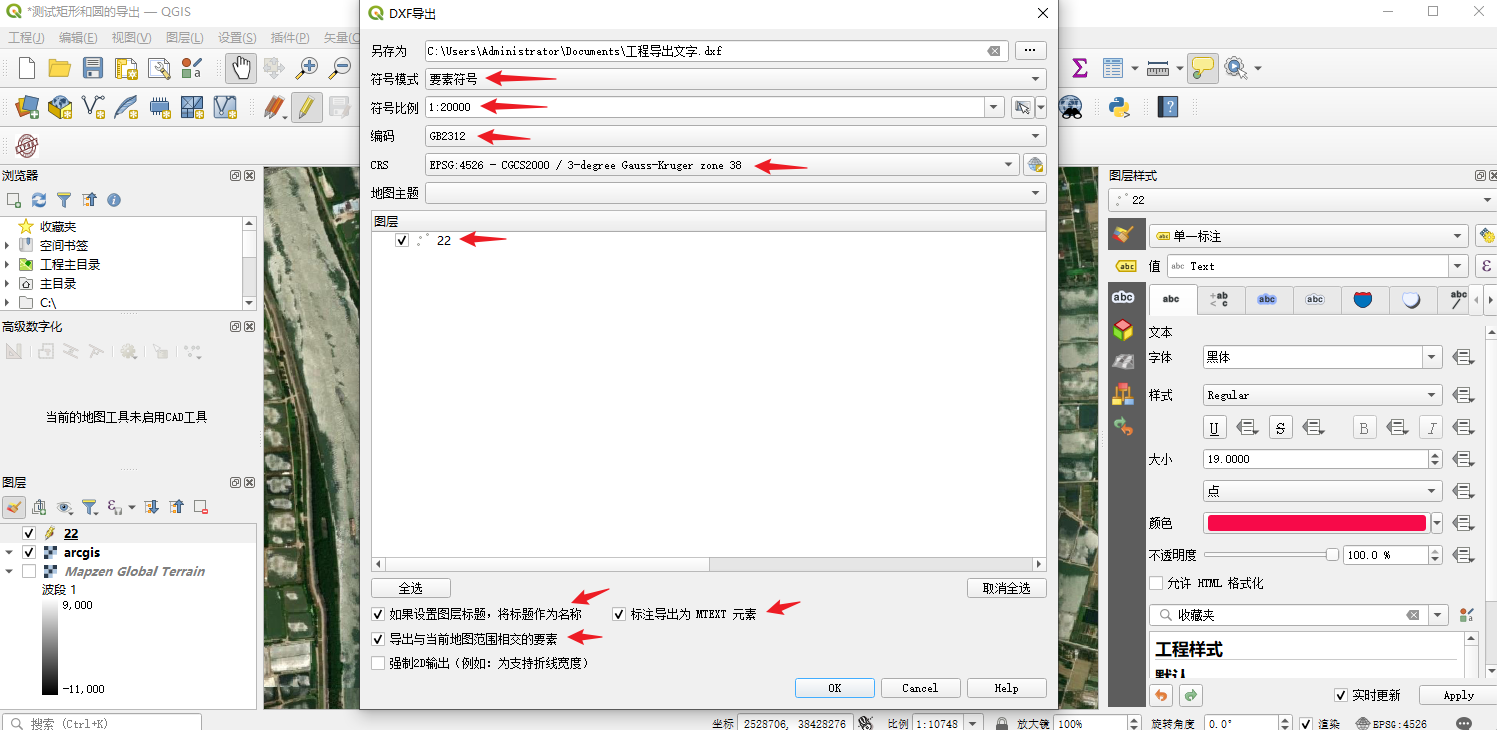
Task: Expand the 工程主目录 tree item
Action: tap(8, 265)
